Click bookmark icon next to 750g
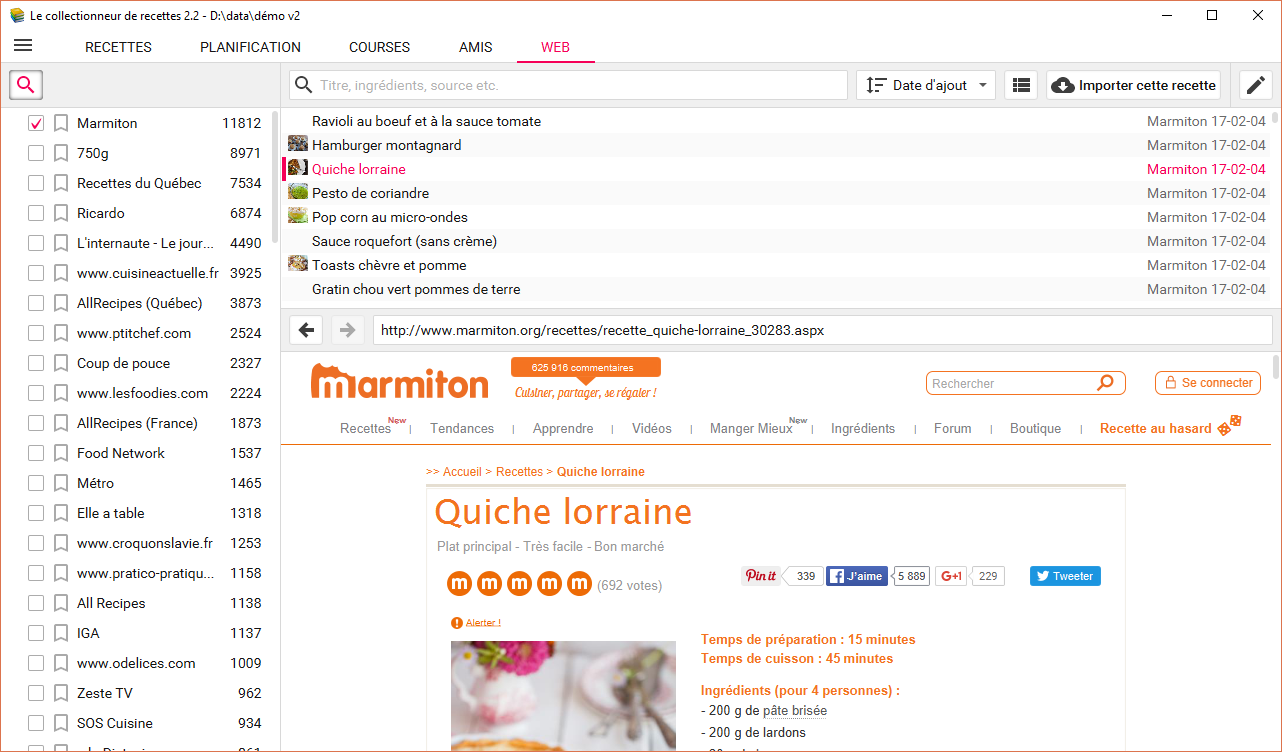 [x=61, y=153]
